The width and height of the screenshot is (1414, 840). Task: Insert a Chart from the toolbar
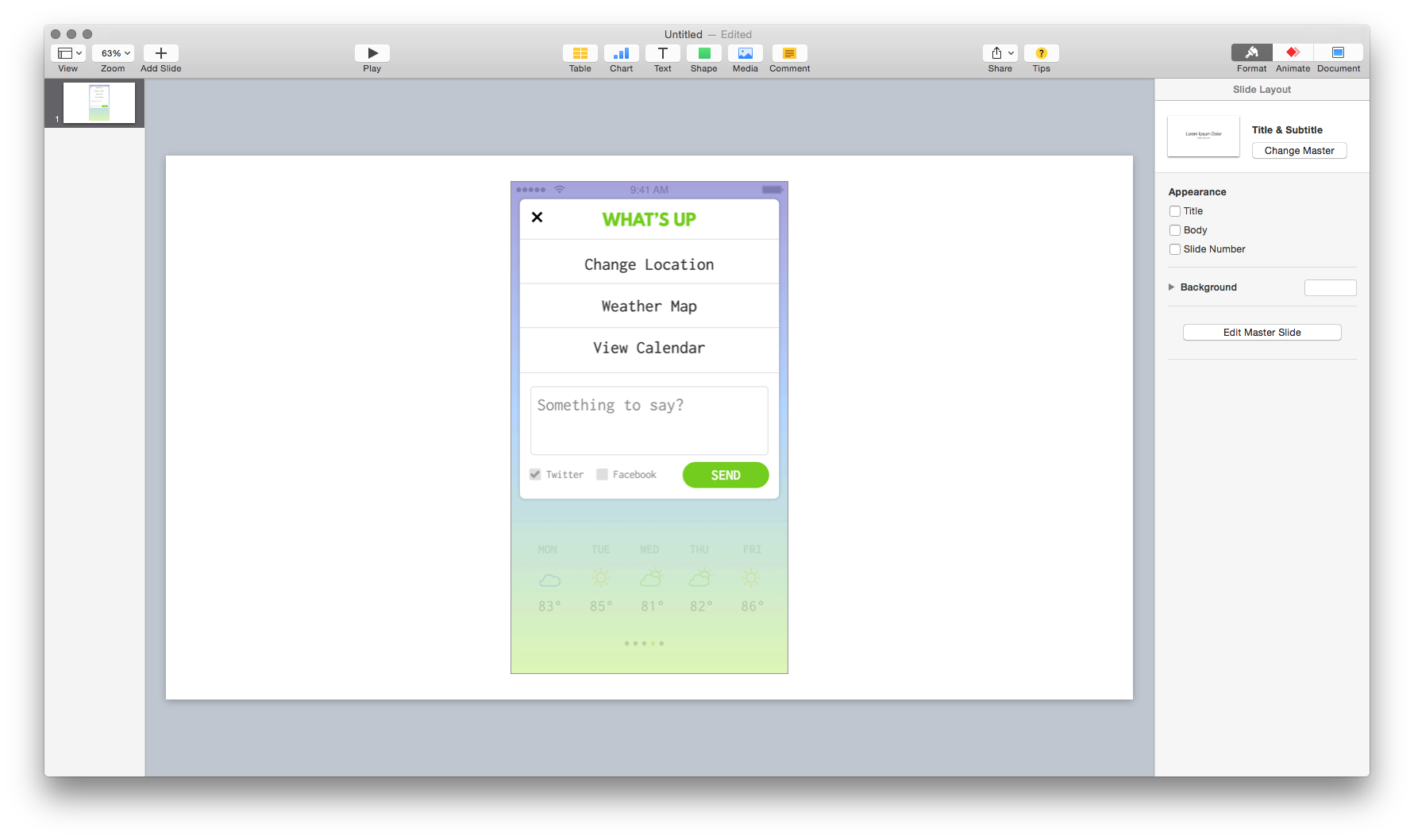(x=621, y=53)
